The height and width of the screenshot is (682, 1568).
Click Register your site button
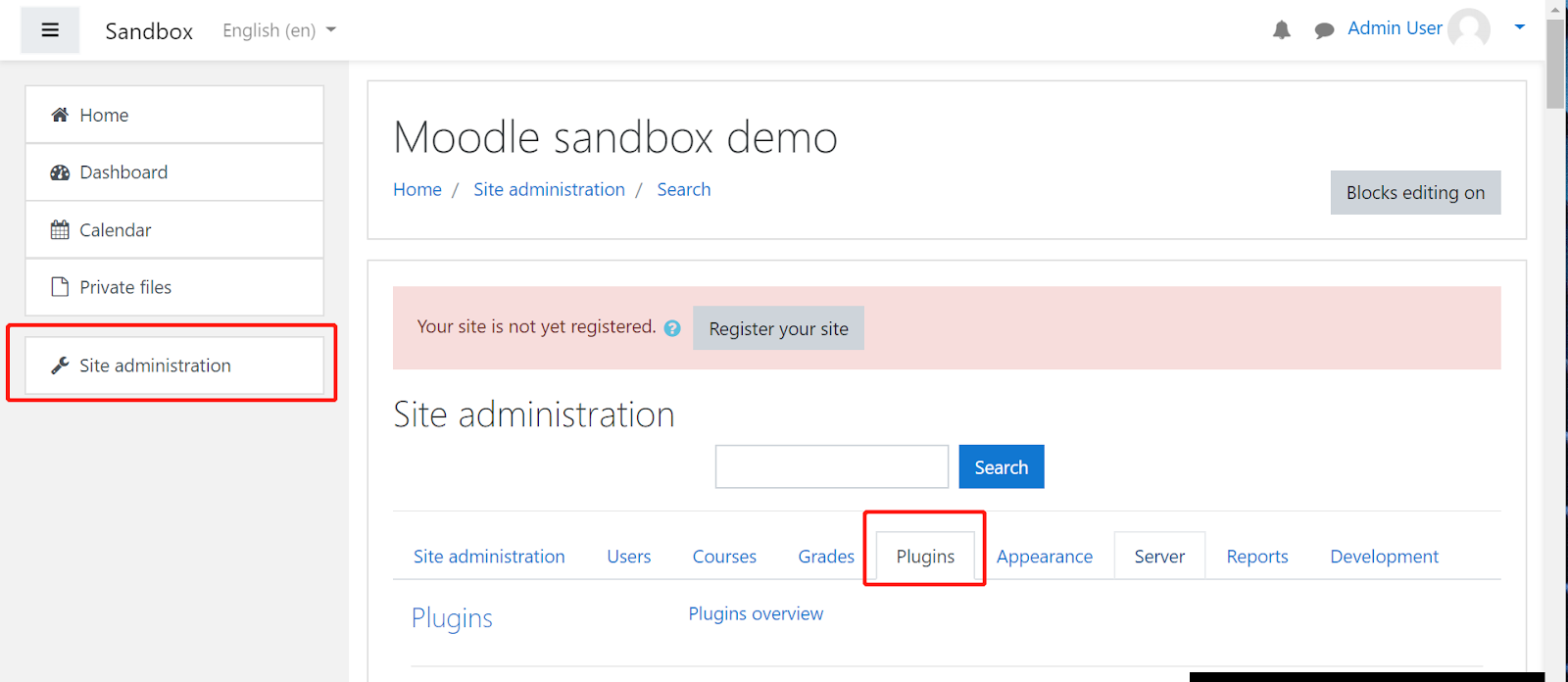pos(779,328)
